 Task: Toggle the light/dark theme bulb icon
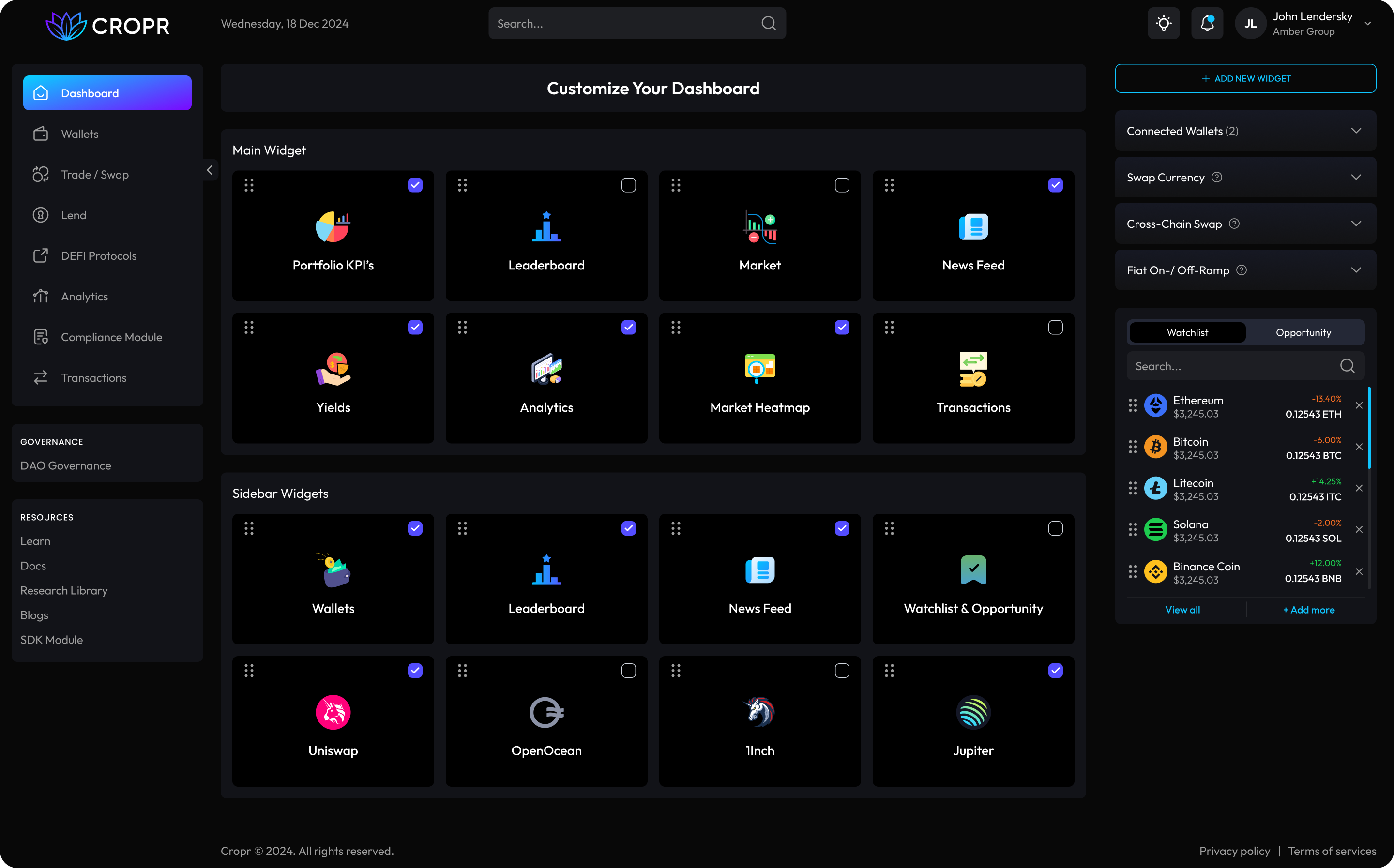(1163, 24)
